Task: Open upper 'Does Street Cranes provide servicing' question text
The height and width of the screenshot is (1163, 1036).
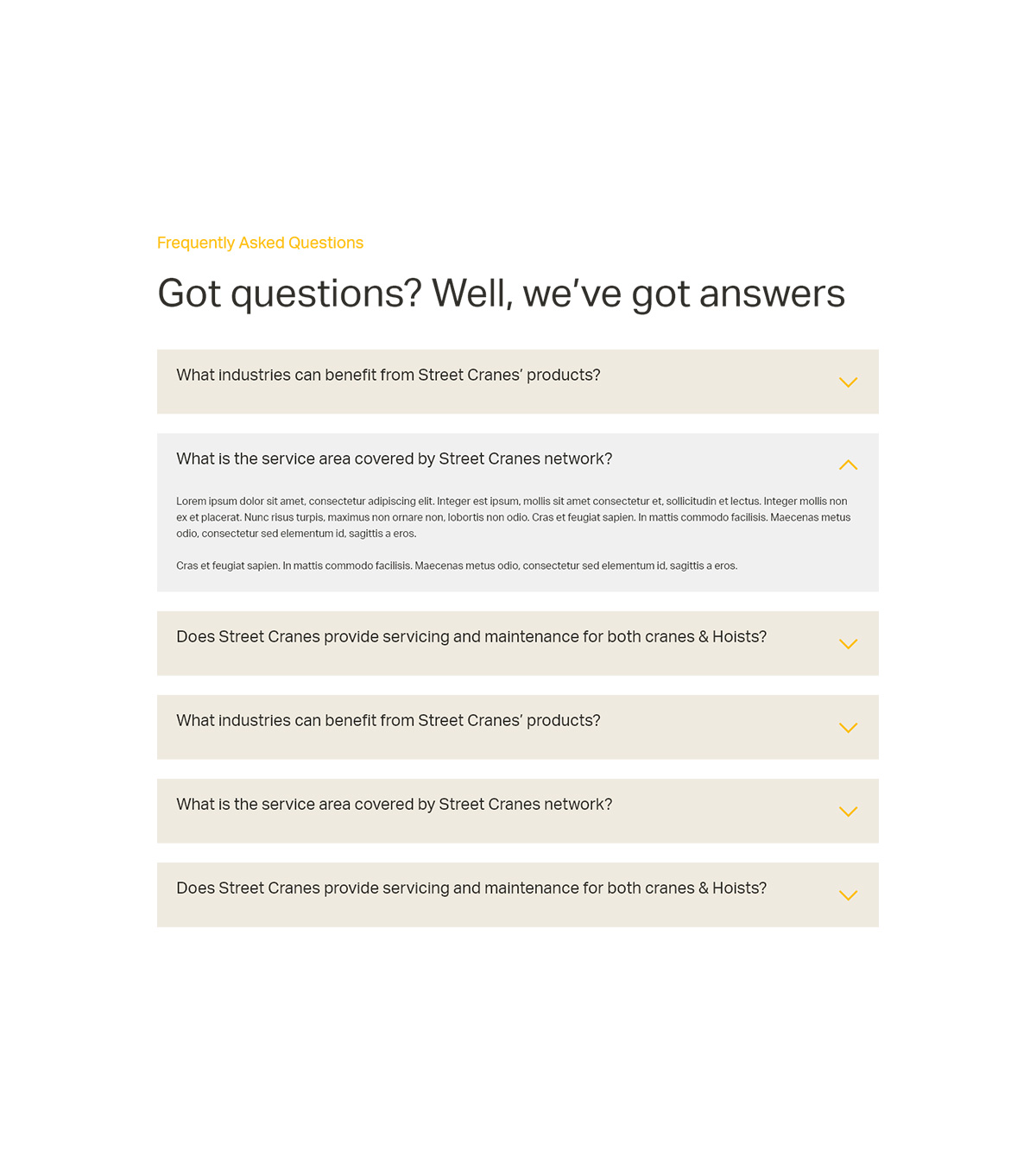Action: click(471, 636)
